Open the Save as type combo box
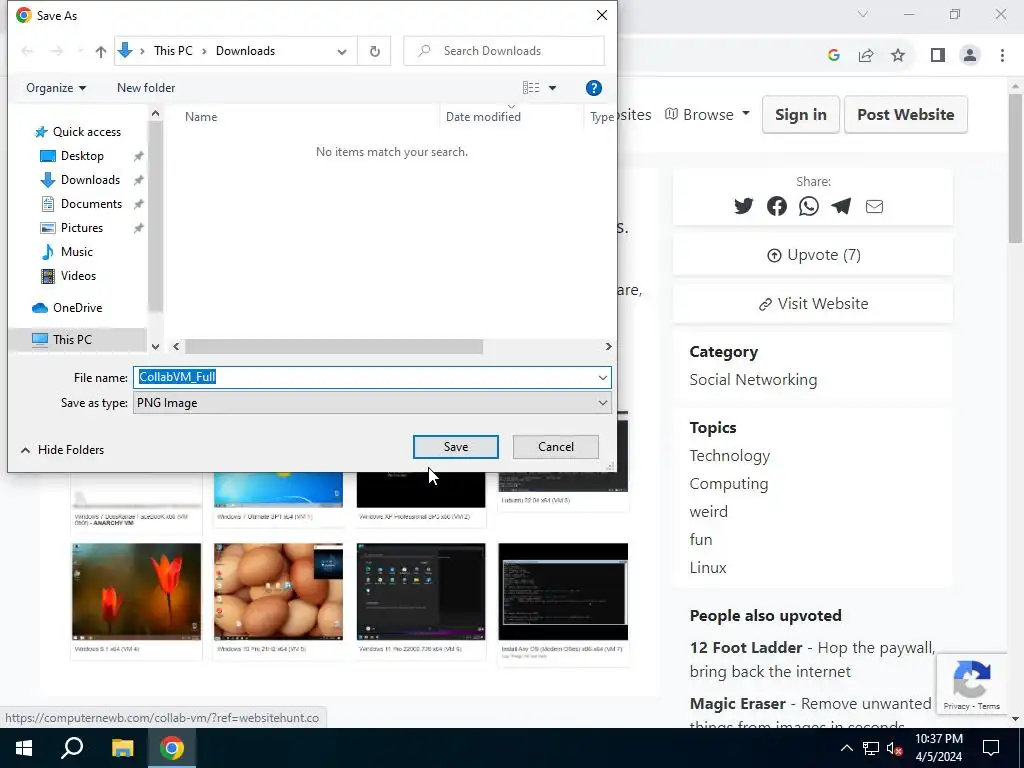The height and width of the screenshot is (768, 1024). click(372, 403)
